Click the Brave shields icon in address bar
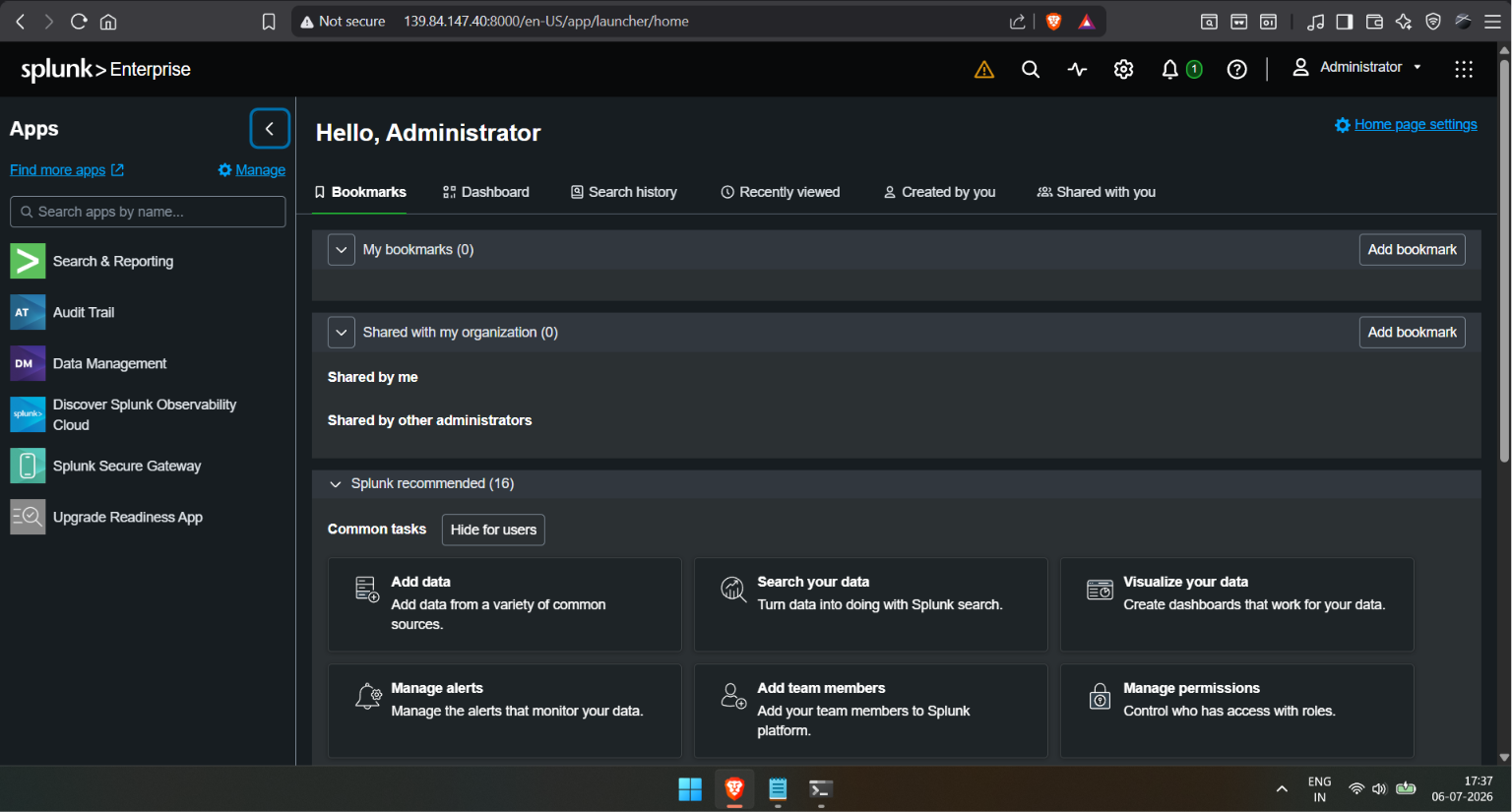 click(x=1053, y=22)
